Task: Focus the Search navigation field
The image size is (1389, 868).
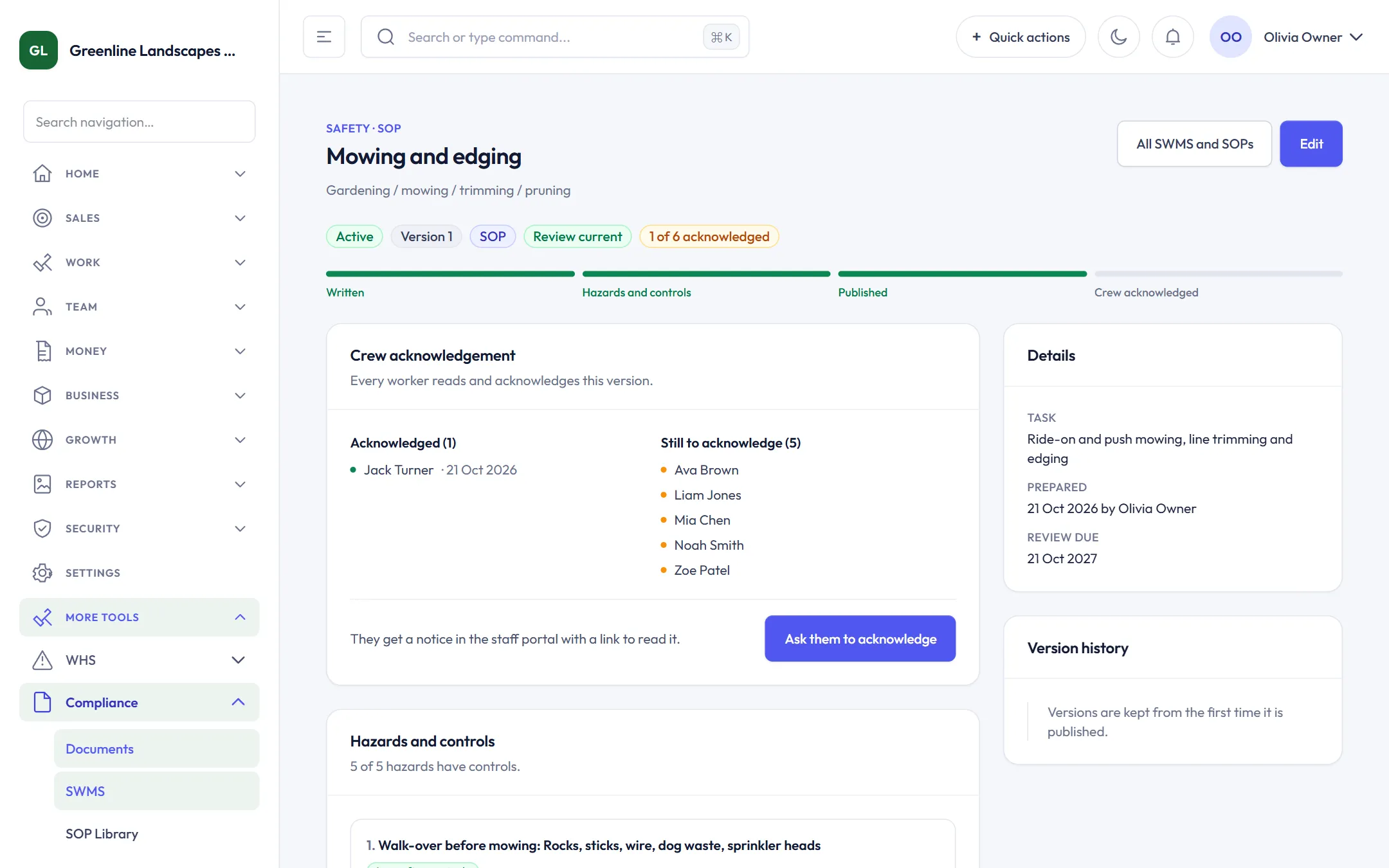Action: [x=139, y=122]
